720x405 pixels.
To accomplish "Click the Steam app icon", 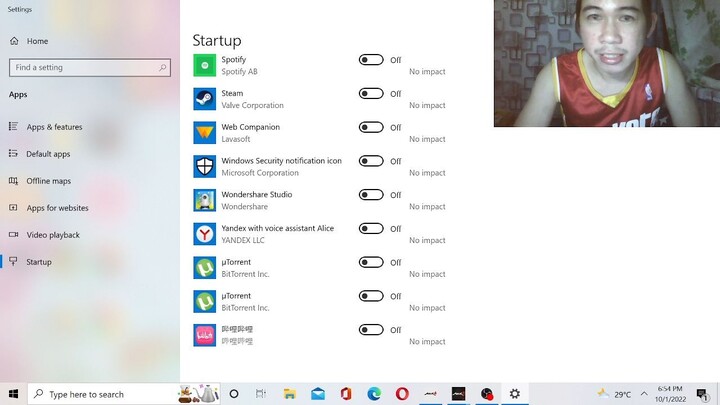I will 204,99.
